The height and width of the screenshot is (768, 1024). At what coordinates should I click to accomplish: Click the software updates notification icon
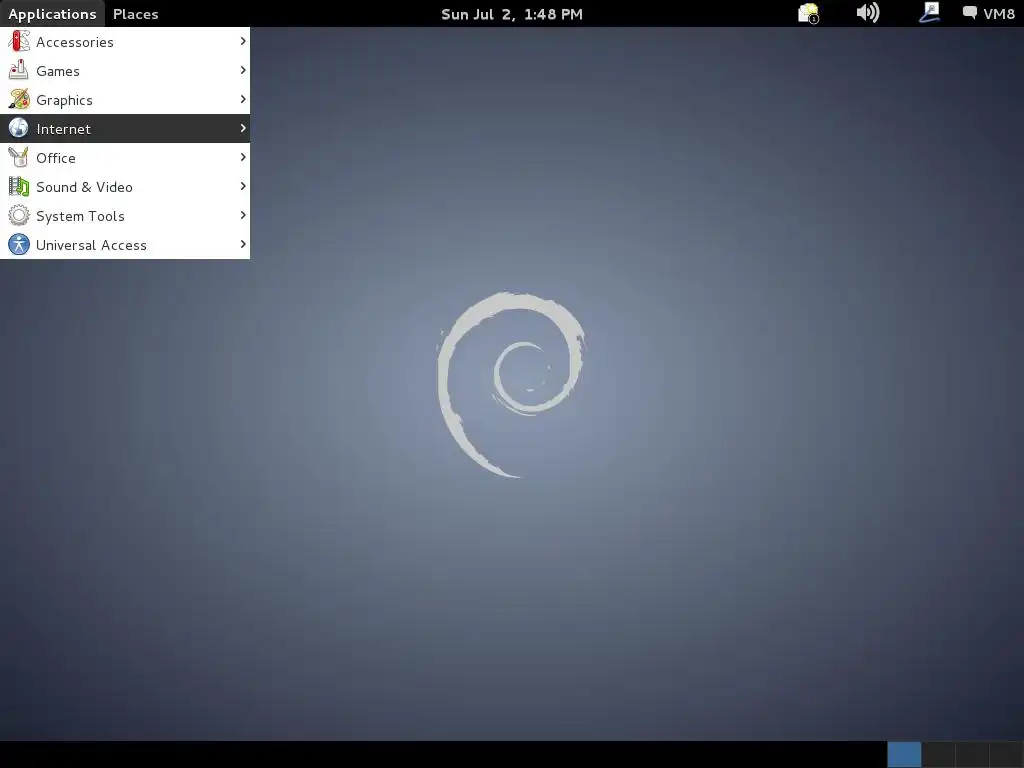coord(808,13)
